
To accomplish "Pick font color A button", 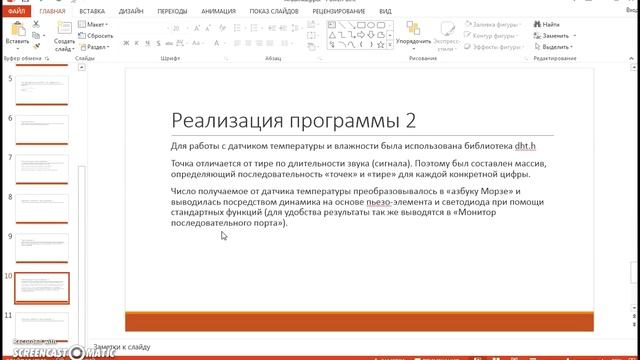I will point(217,43).
